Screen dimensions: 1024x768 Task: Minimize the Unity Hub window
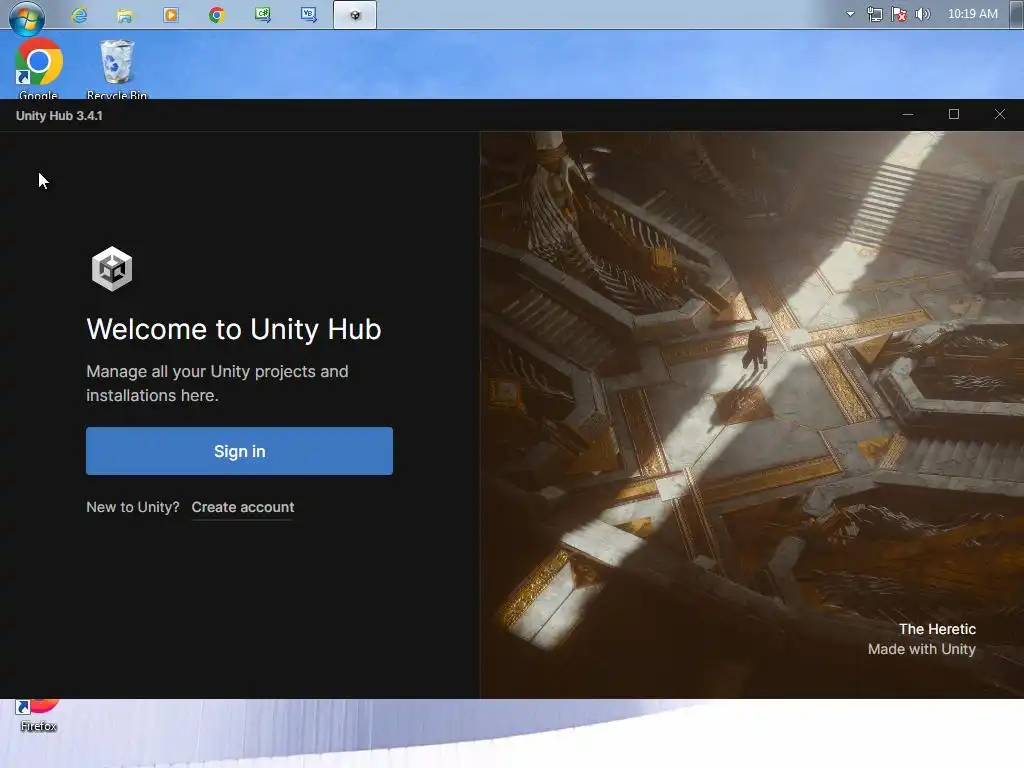point(908,114)
